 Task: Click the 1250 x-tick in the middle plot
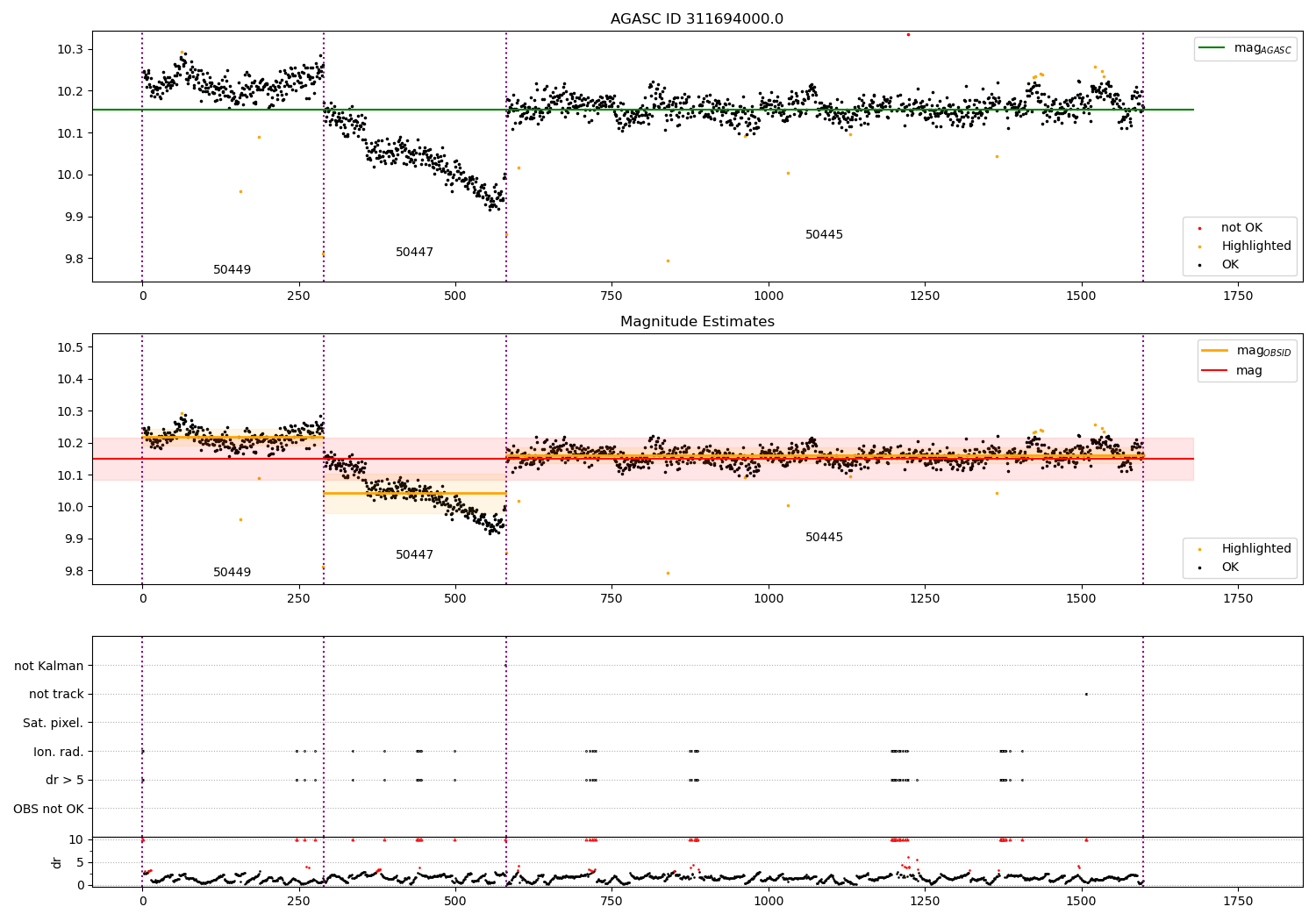click(x=925, y=599)
